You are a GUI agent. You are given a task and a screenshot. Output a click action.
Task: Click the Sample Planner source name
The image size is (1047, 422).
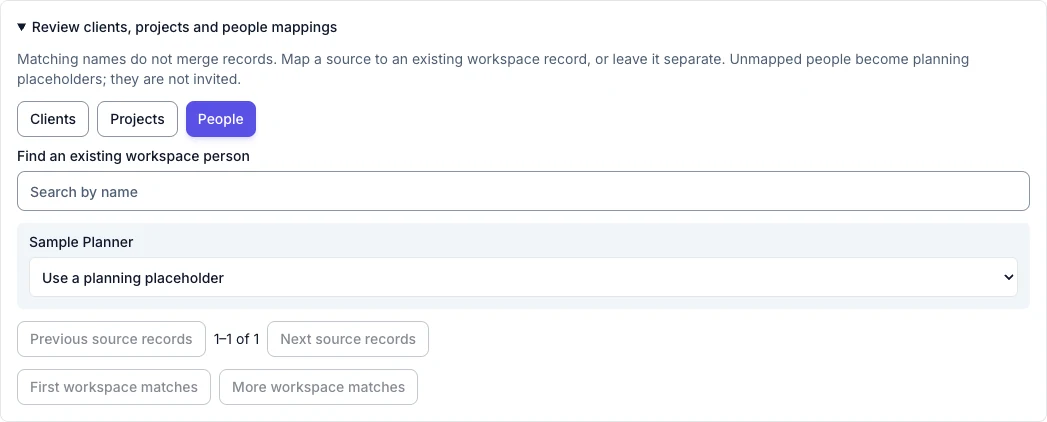pos(81,242)
